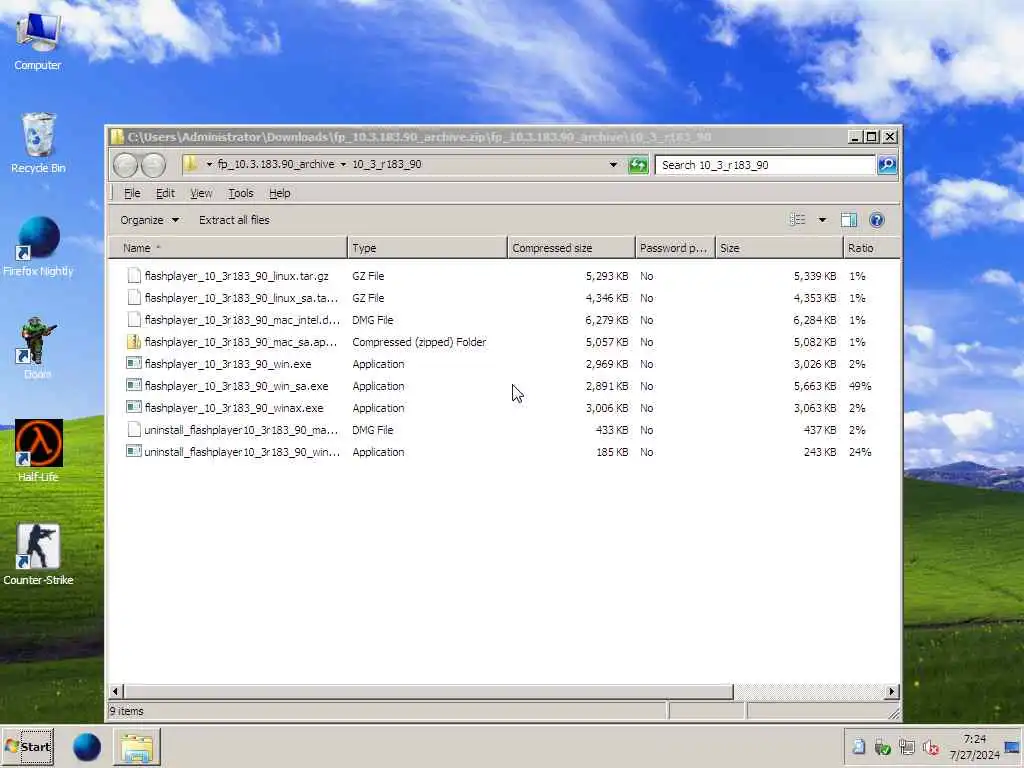
Task: Expand the Organize dropdown
Action: [x=150, y=220]
